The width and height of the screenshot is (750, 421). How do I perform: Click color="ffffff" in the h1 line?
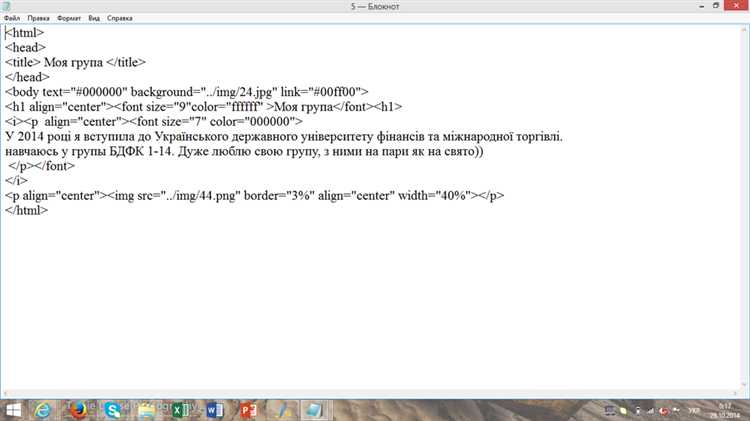click(227, 107)
